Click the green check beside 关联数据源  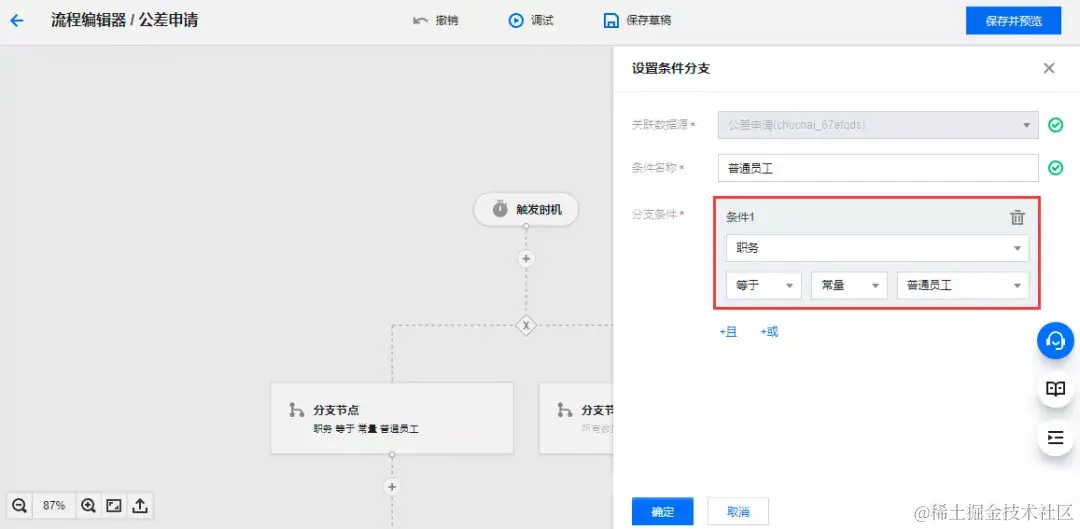coord(1055,125)
